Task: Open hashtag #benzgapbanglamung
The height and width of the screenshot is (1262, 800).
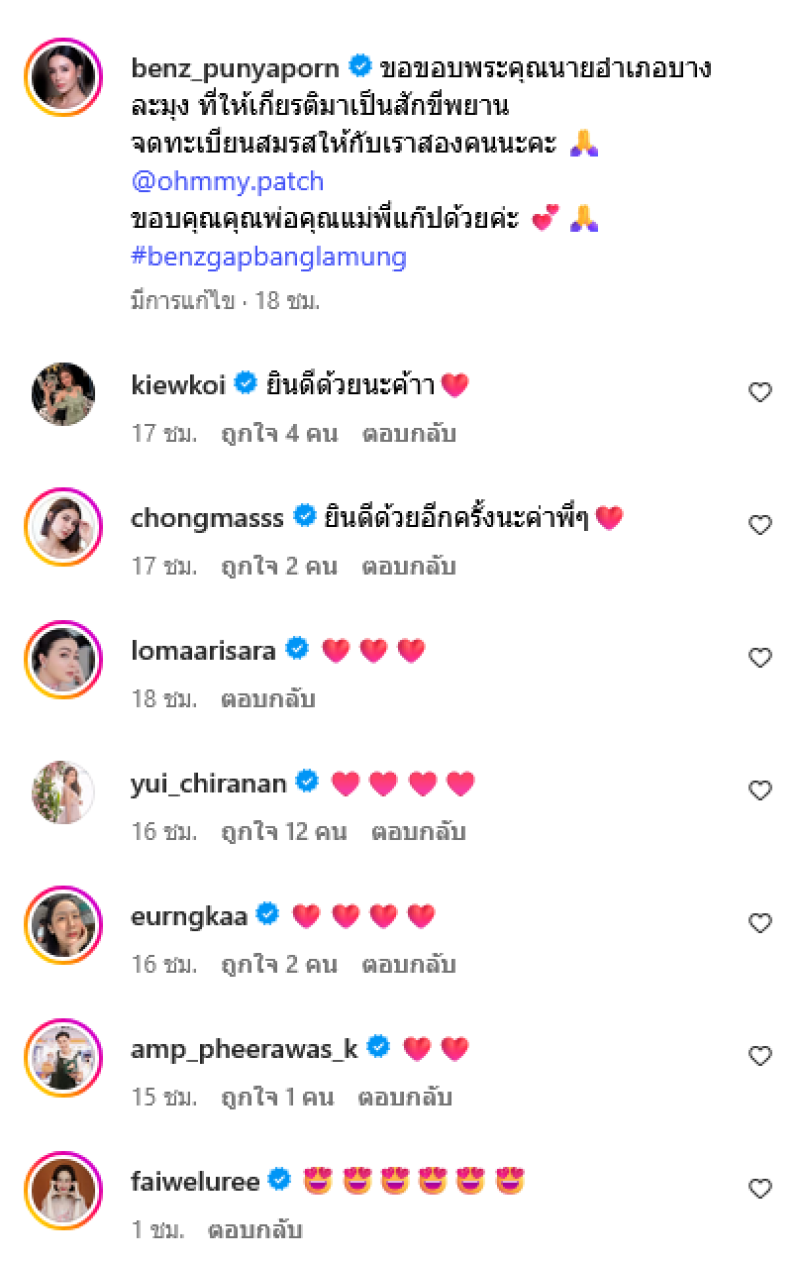Action: pyautogui.click(x=269, y=257)
